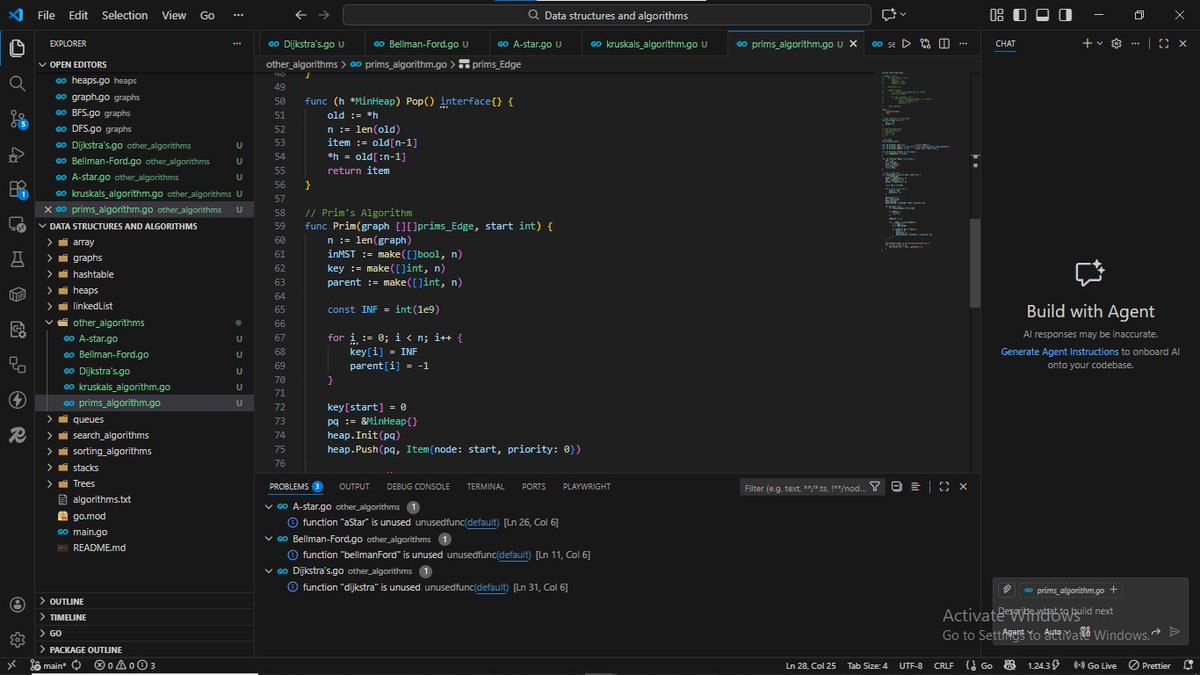Click the open changes compare icon
Screen dimensions: 1200x675
point(925,44)
